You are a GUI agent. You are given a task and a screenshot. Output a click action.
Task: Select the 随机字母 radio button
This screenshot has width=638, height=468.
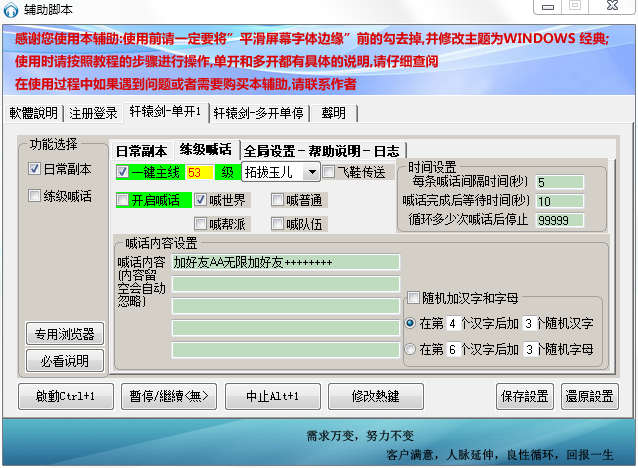point(411,349)
